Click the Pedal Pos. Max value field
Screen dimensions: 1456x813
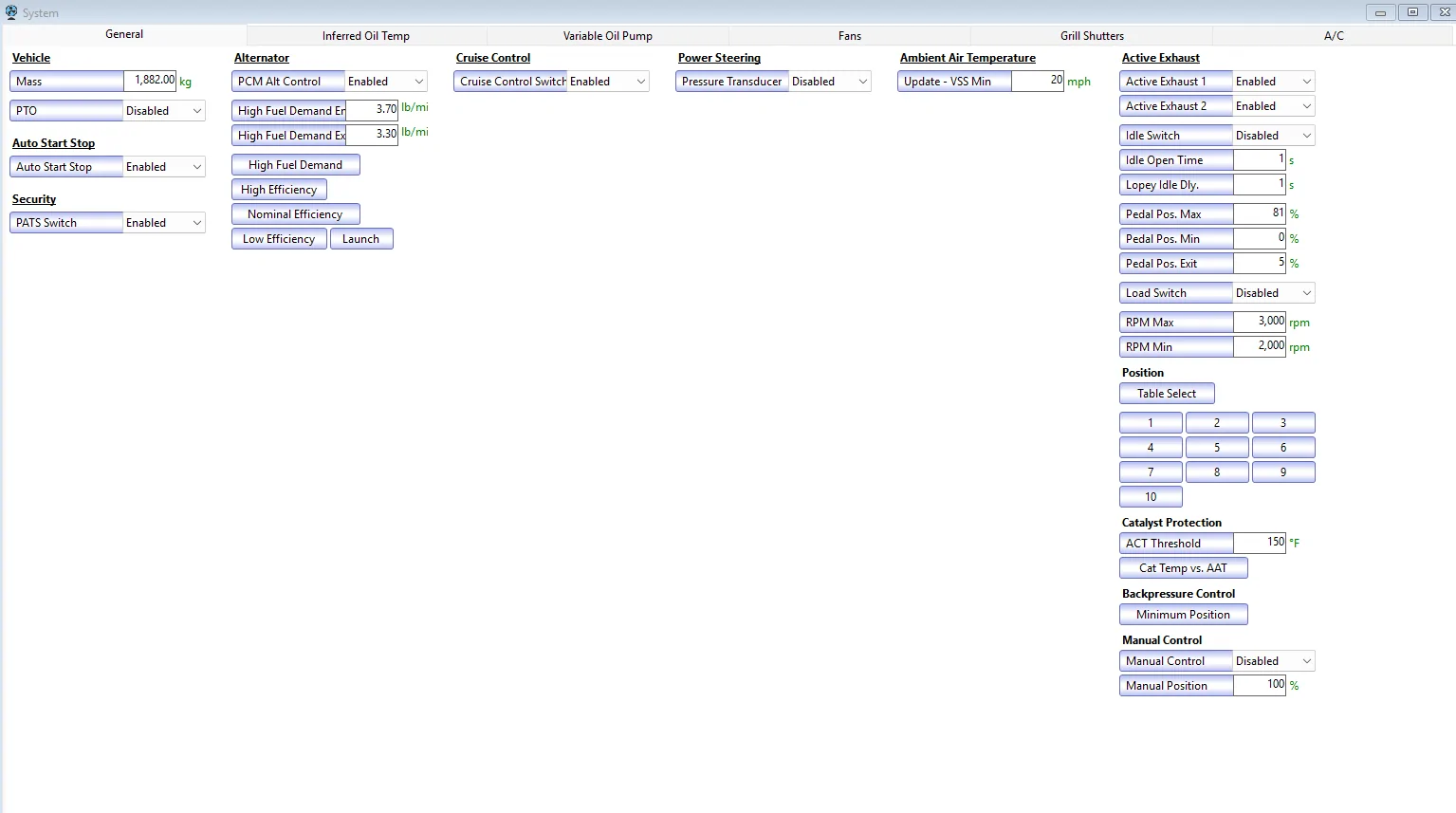(x=1260, y=213)
